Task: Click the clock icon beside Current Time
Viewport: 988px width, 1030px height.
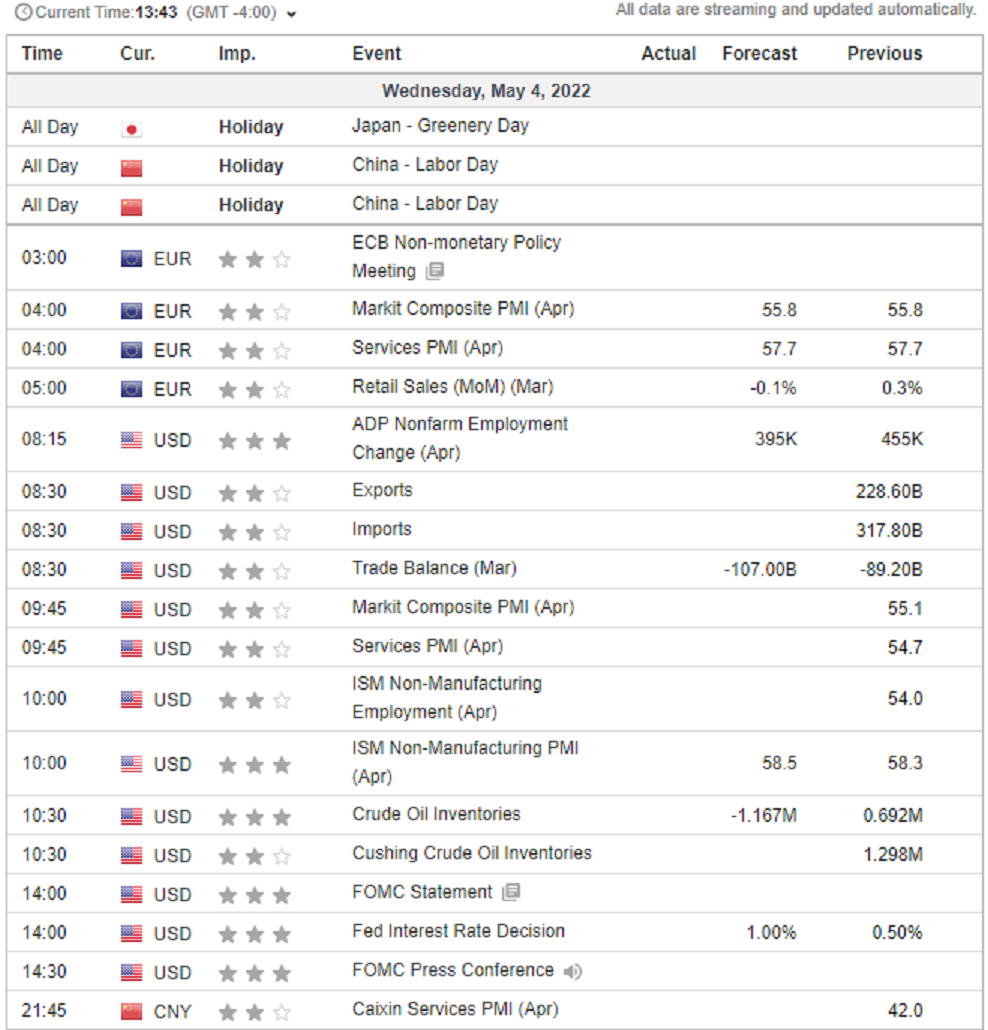Action: (24, 13)
